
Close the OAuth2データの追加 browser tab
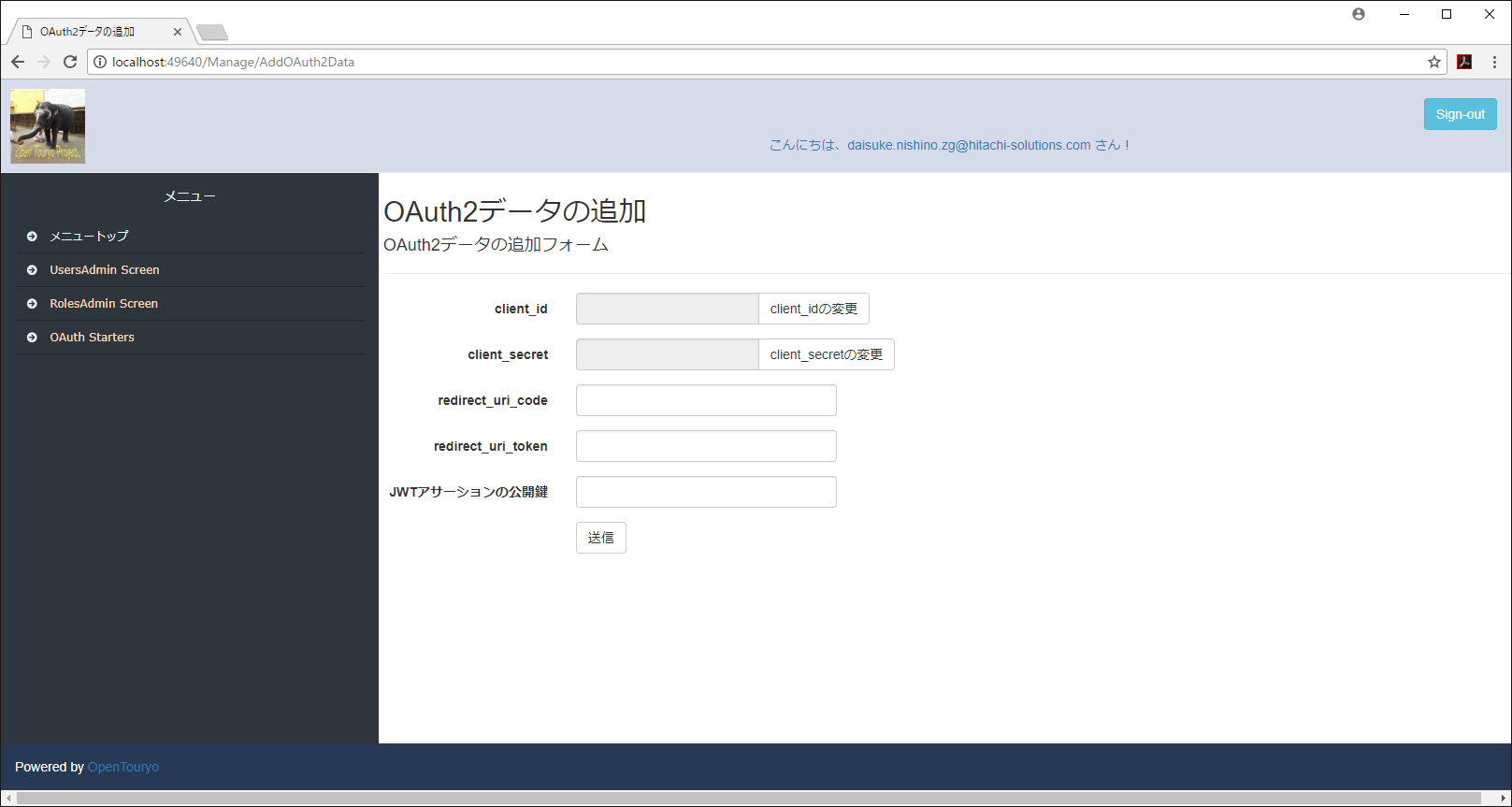178,32
